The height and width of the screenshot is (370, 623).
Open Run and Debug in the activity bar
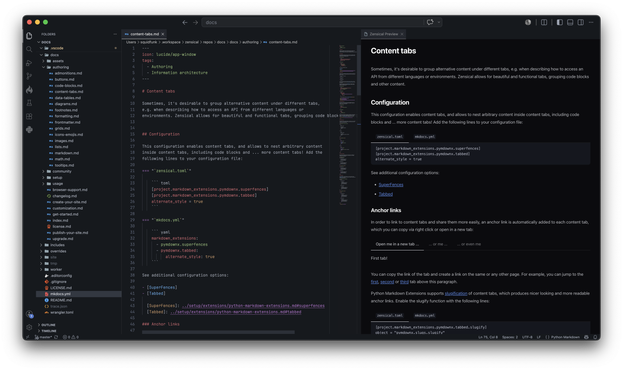click(x=29, y=63)
